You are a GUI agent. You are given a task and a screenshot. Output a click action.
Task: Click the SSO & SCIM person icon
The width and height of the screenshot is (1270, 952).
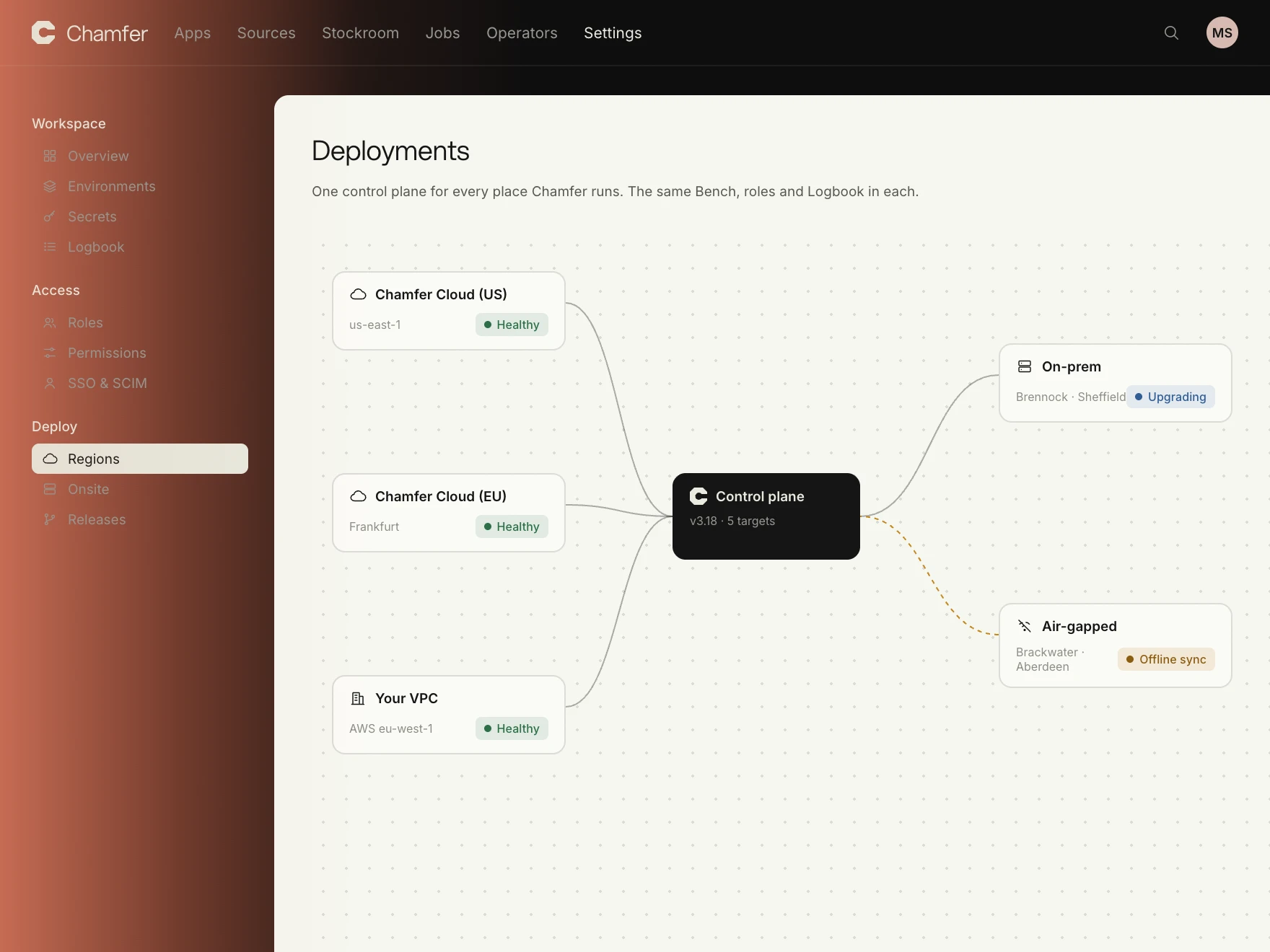coord(50,383)
